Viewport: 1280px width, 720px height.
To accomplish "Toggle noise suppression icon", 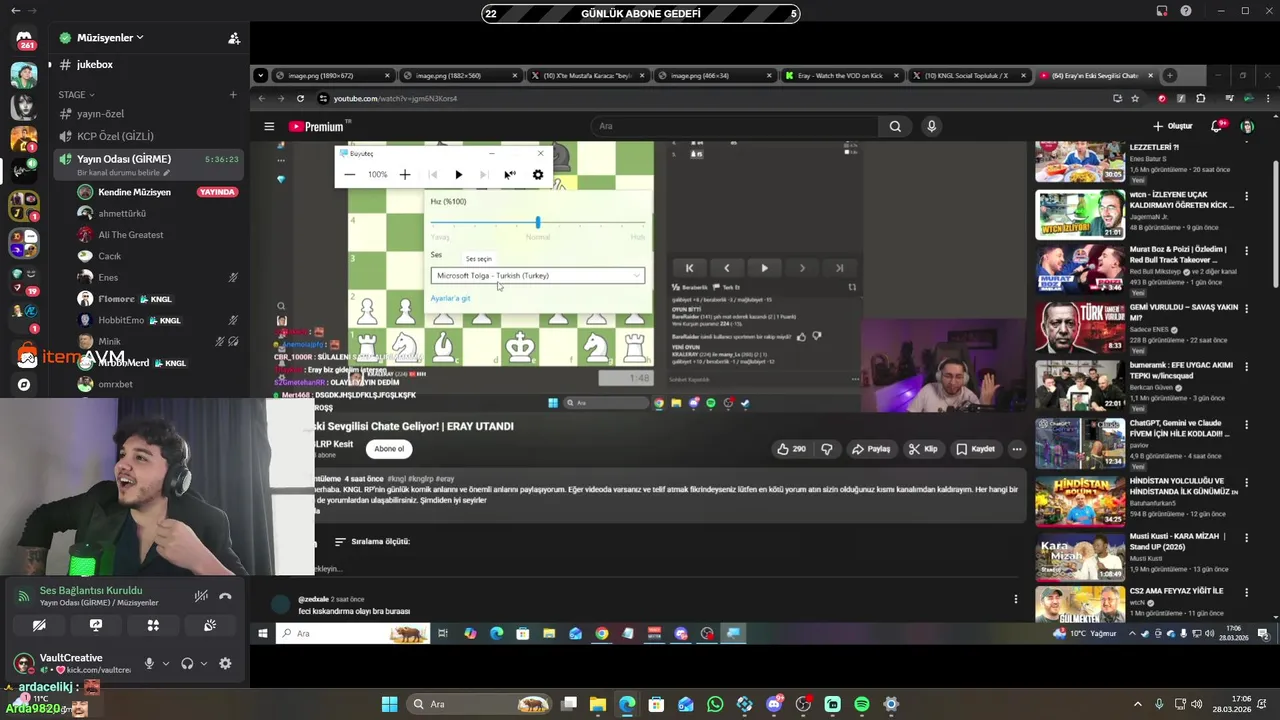I will coord(201,596).
